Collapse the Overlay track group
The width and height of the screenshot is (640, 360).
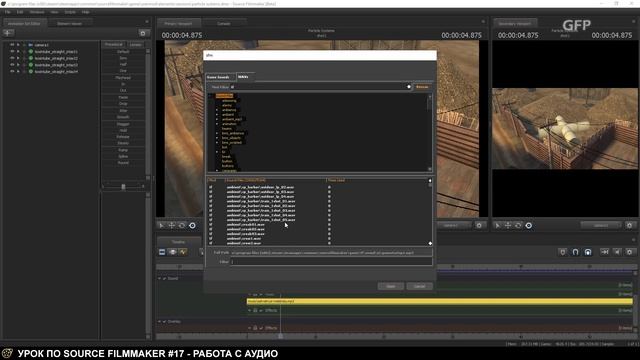tap(160, 322)
